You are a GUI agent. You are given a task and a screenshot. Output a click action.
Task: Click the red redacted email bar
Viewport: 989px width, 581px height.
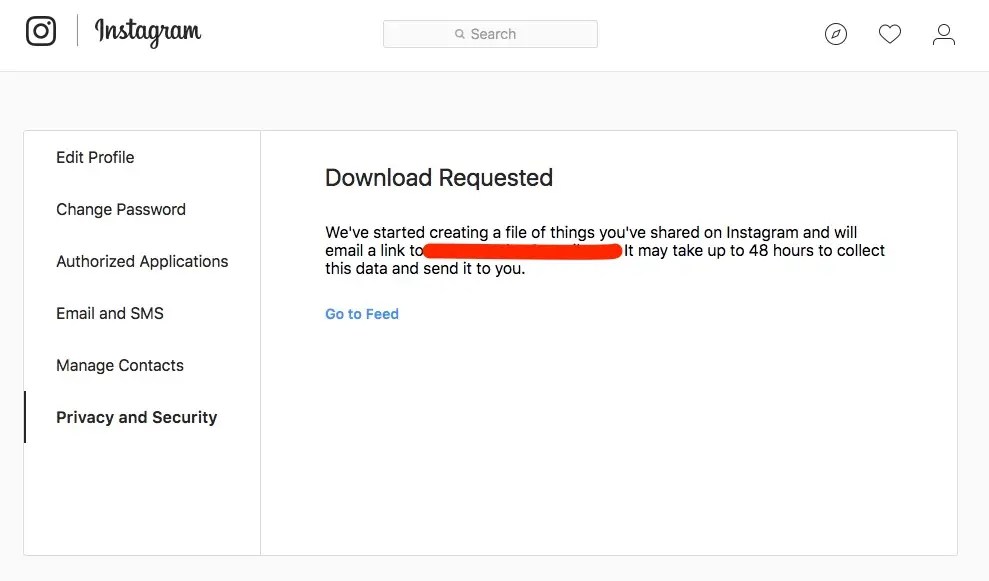[523, 251]
